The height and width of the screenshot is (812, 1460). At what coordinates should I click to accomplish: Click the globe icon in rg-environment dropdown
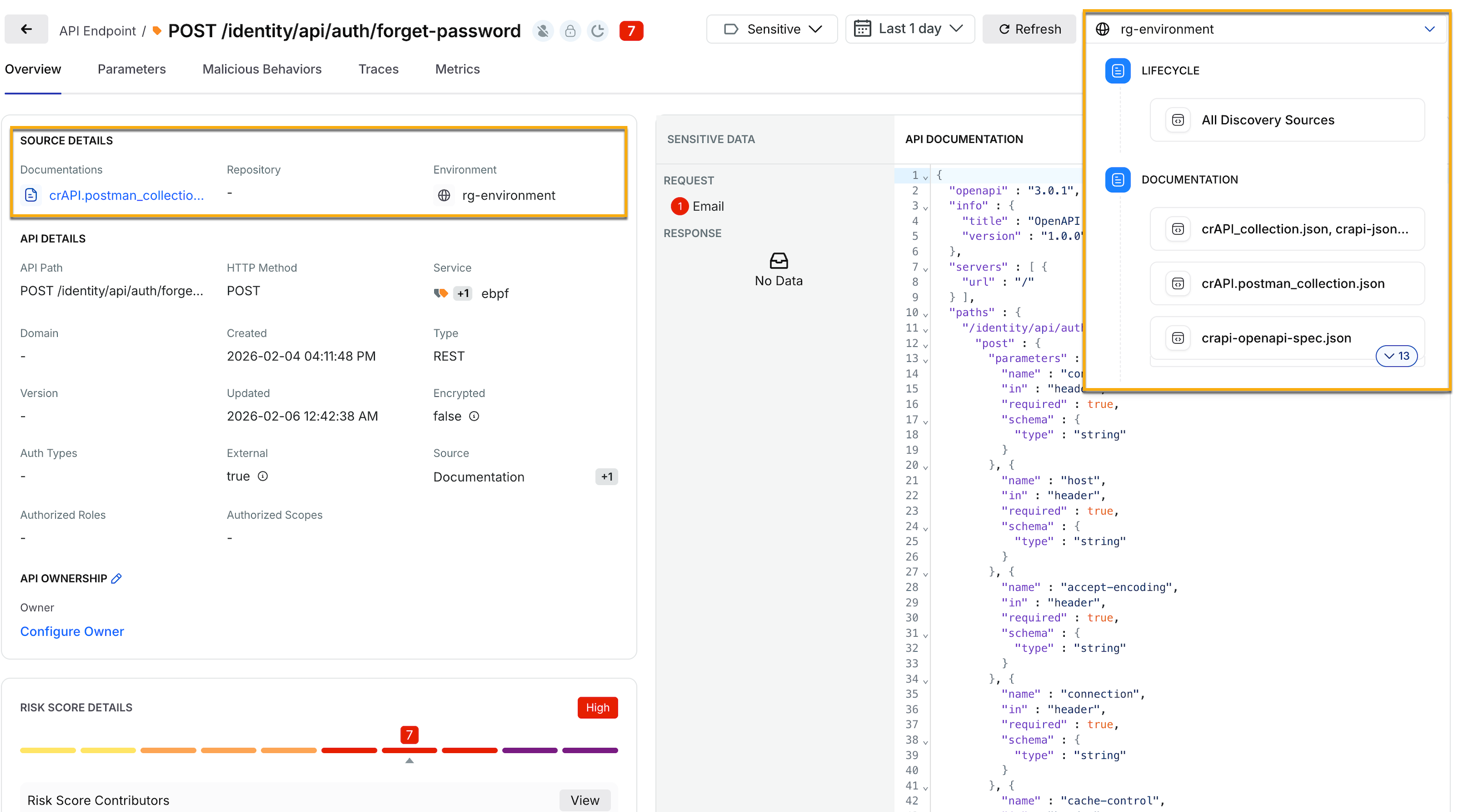[1103, 29]
